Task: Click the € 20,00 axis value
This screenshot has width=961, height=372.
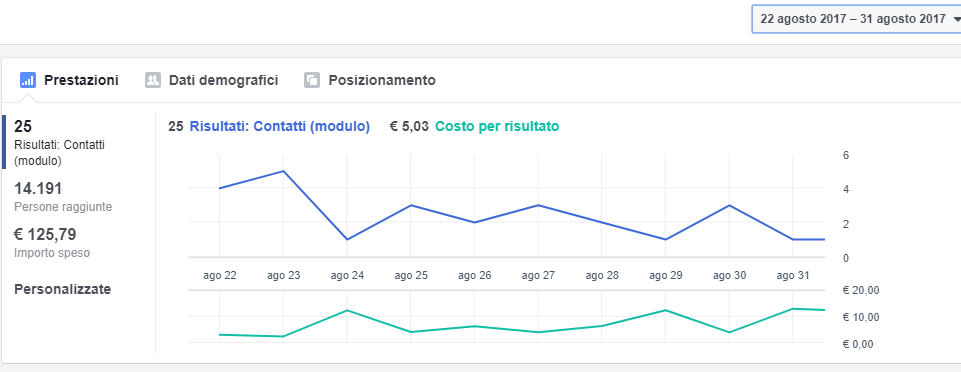Action: (861, 290)
